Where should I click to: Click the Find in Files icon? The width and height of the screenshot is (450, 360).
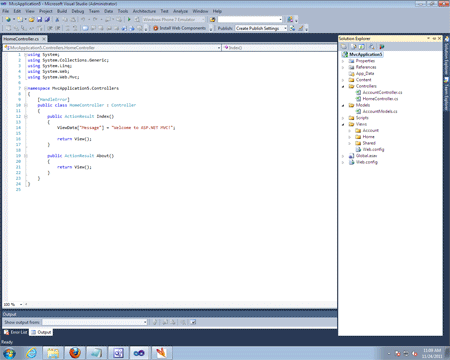pos(212,19)
